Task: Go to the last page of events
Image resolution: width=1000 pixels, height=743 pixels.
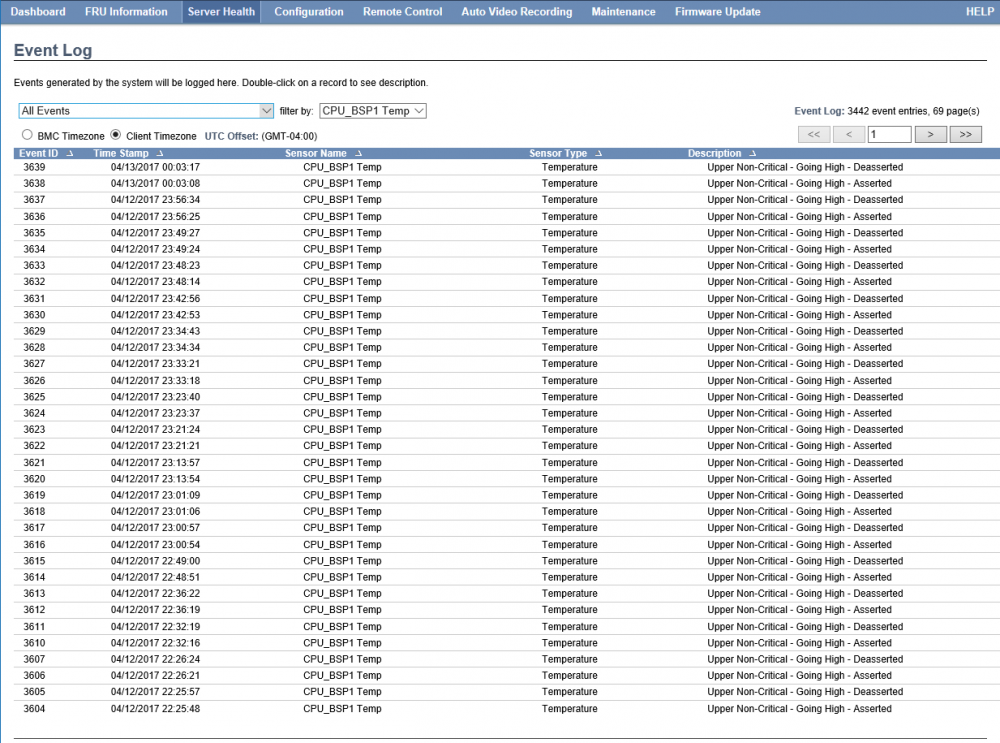Action: (966, 135)
